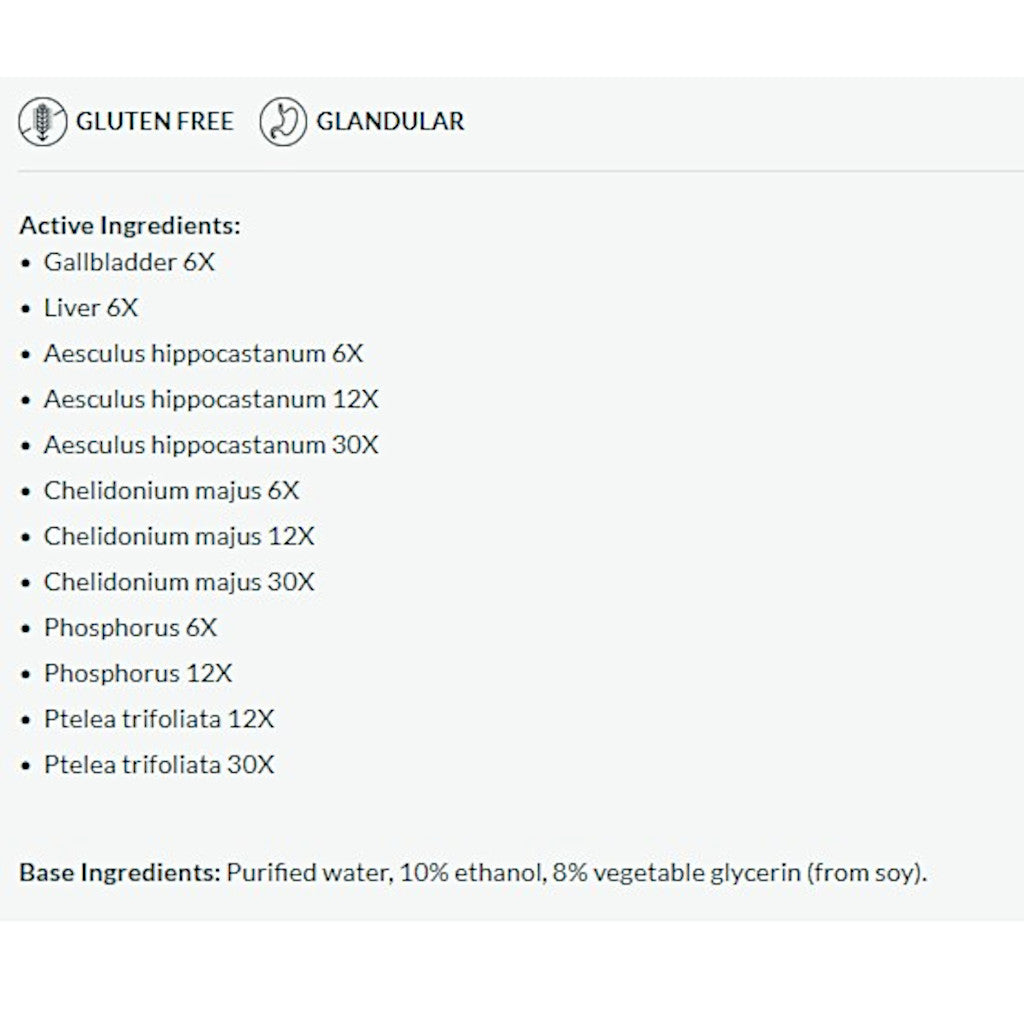This screenshot has width=1024, height=1024.
Task: Click Aesculus hippocastanum 12X entry
Action: tap(211, 399)
